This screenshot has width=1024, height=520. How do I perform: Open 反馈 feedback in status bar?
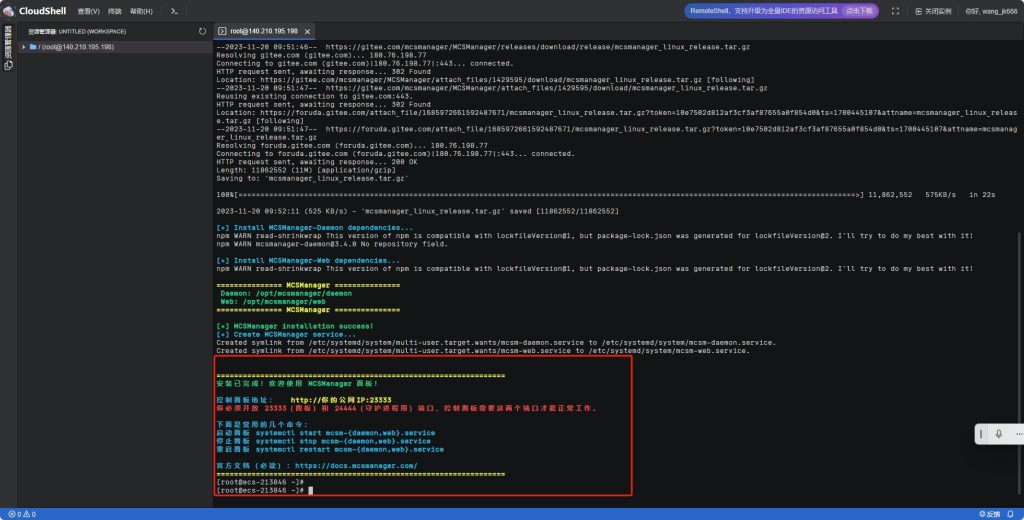coord(989,514)
